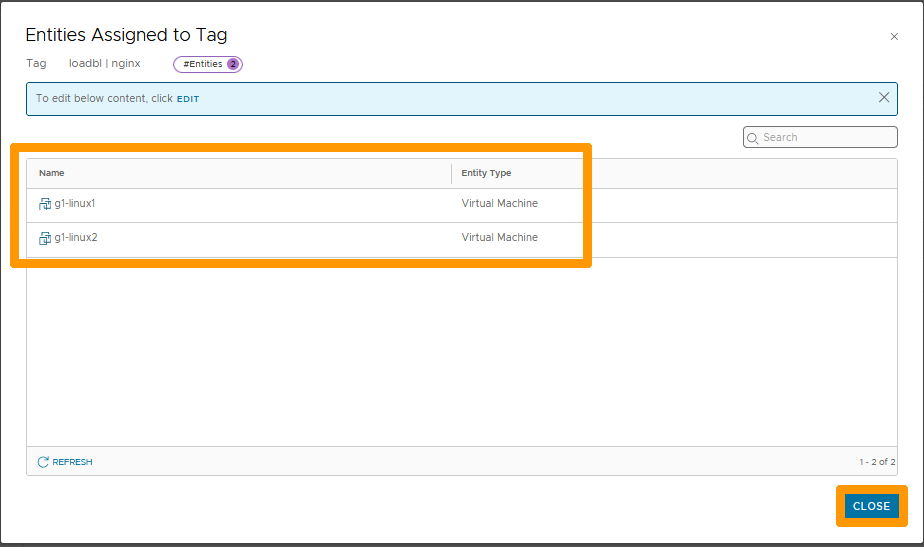Click the magnifier icon in the search box
This screenshot has height=547, width=924.
[753, 138]
